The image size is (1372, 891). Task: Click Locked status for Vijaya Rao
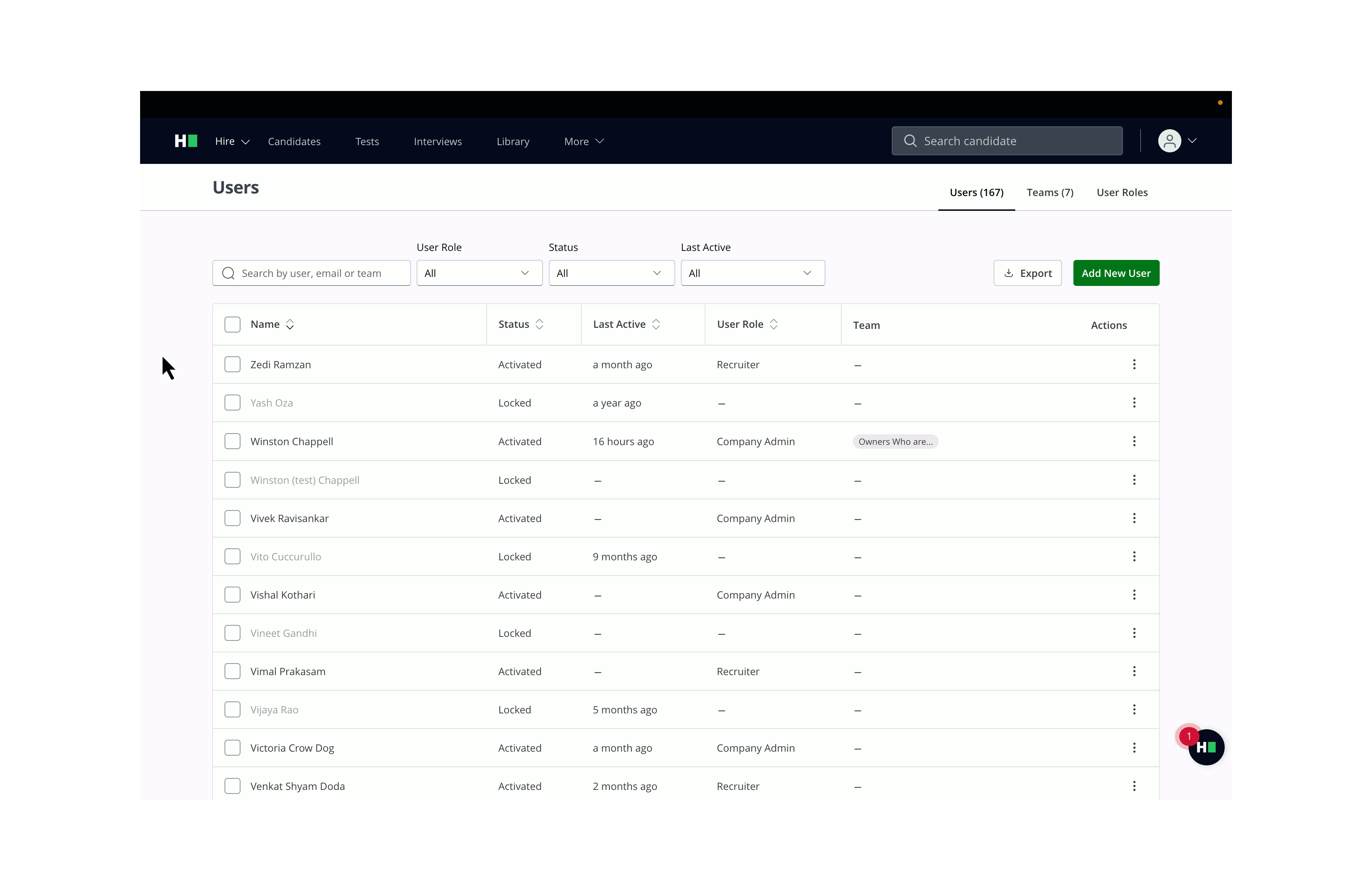pyautogui.click(x=514, y=709)
